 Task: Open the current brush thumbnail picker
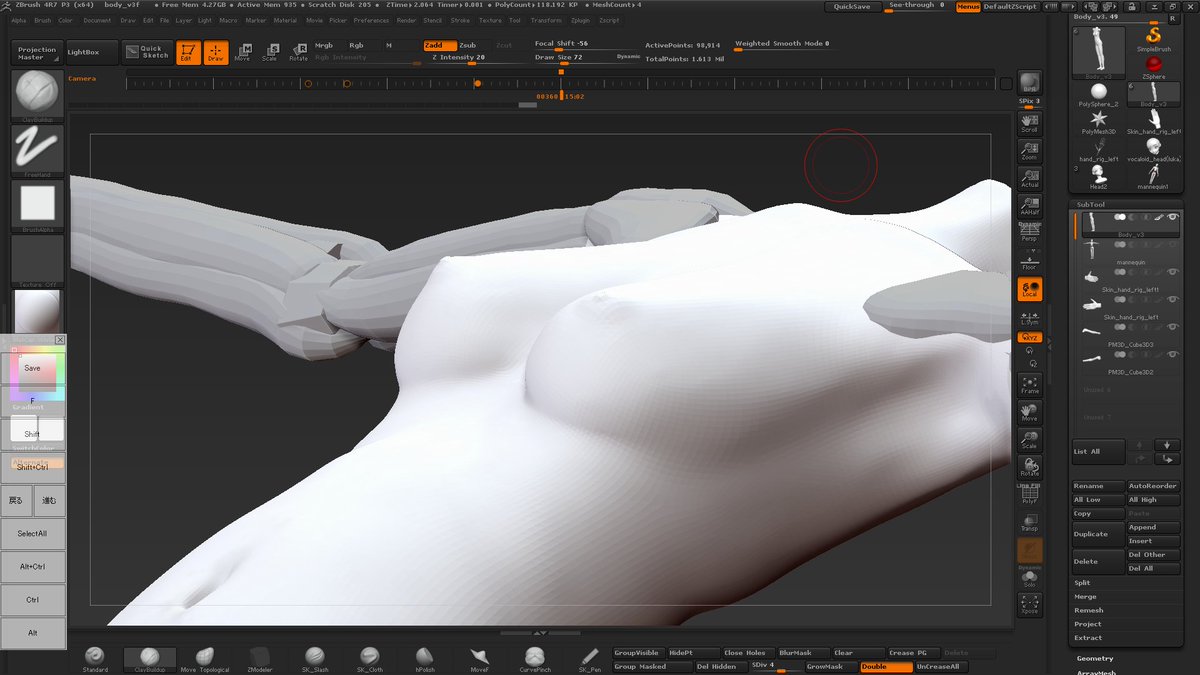pos(37,94)
